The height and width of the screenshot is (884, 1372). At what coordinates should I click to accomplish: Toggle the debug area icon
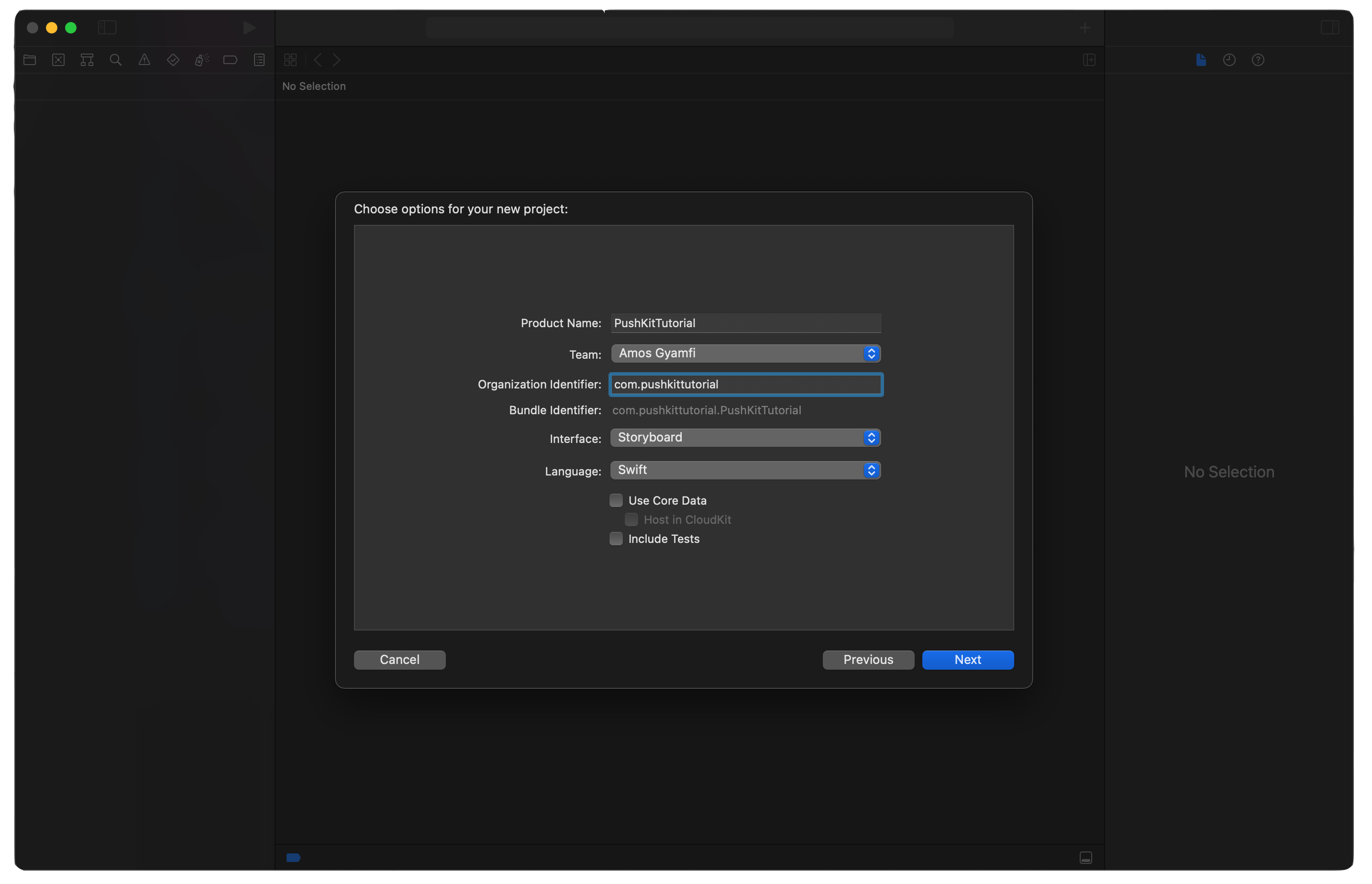(x=1085, y=857)
